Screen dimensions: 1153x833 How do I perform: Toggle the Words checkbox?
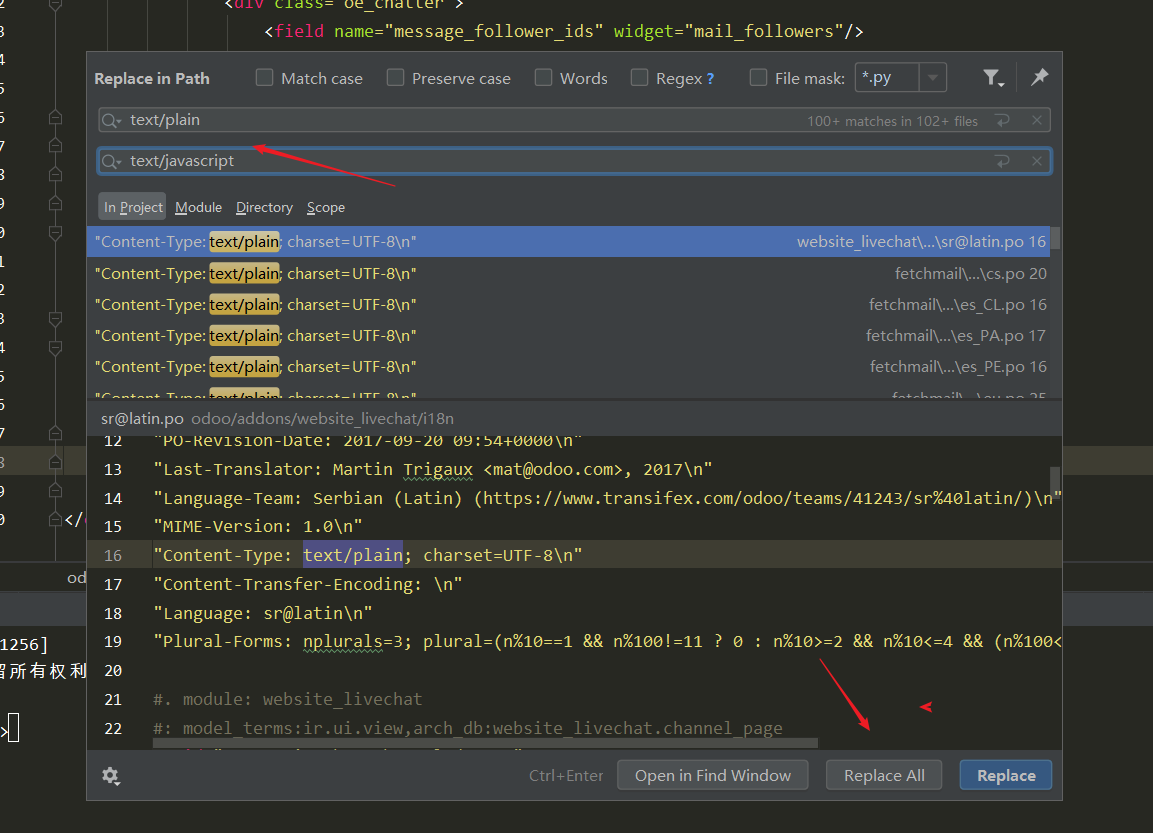point(543,78)
